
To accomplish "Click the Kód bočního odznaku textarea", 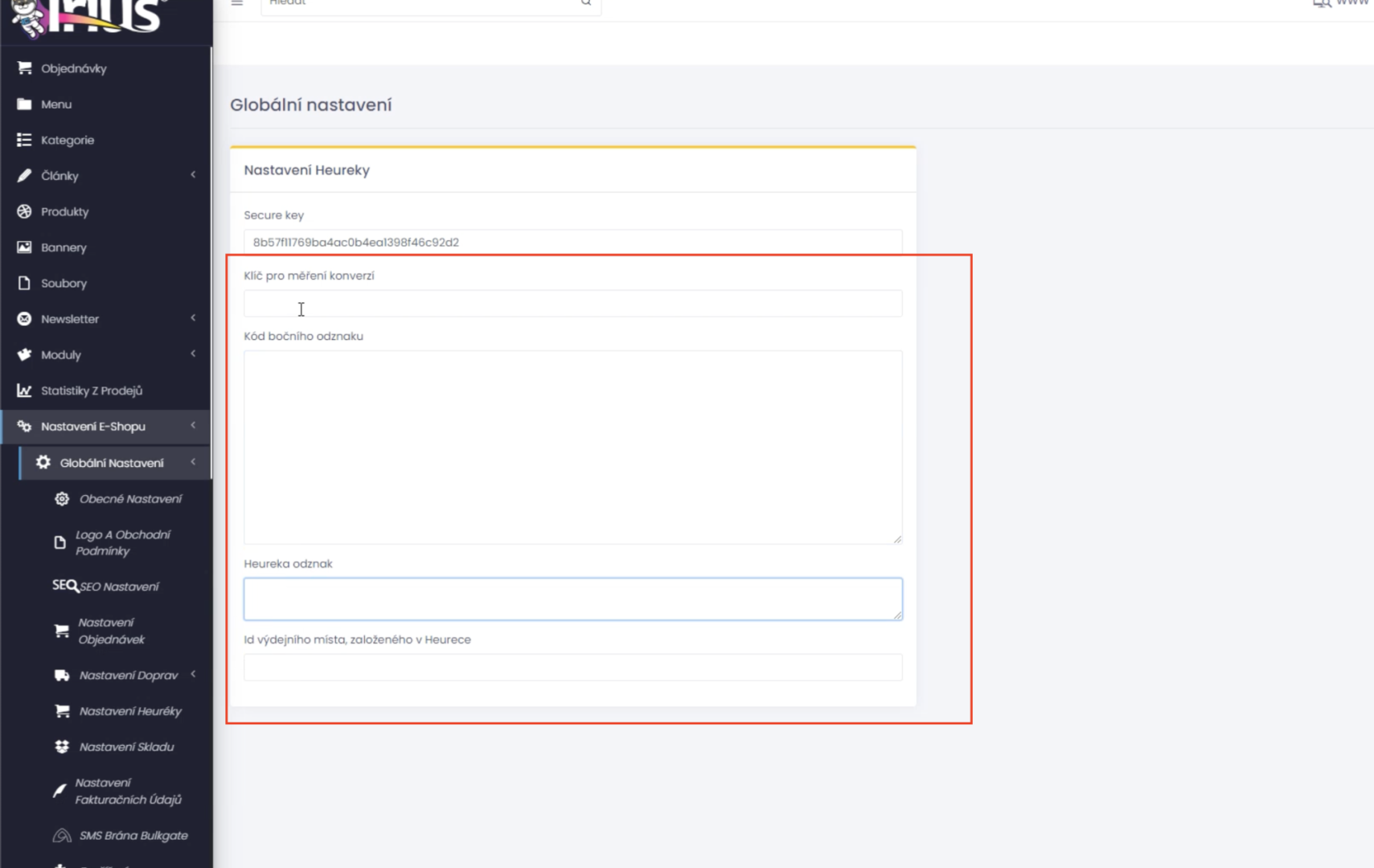I will pyautogui.click(x=573, y=447).
